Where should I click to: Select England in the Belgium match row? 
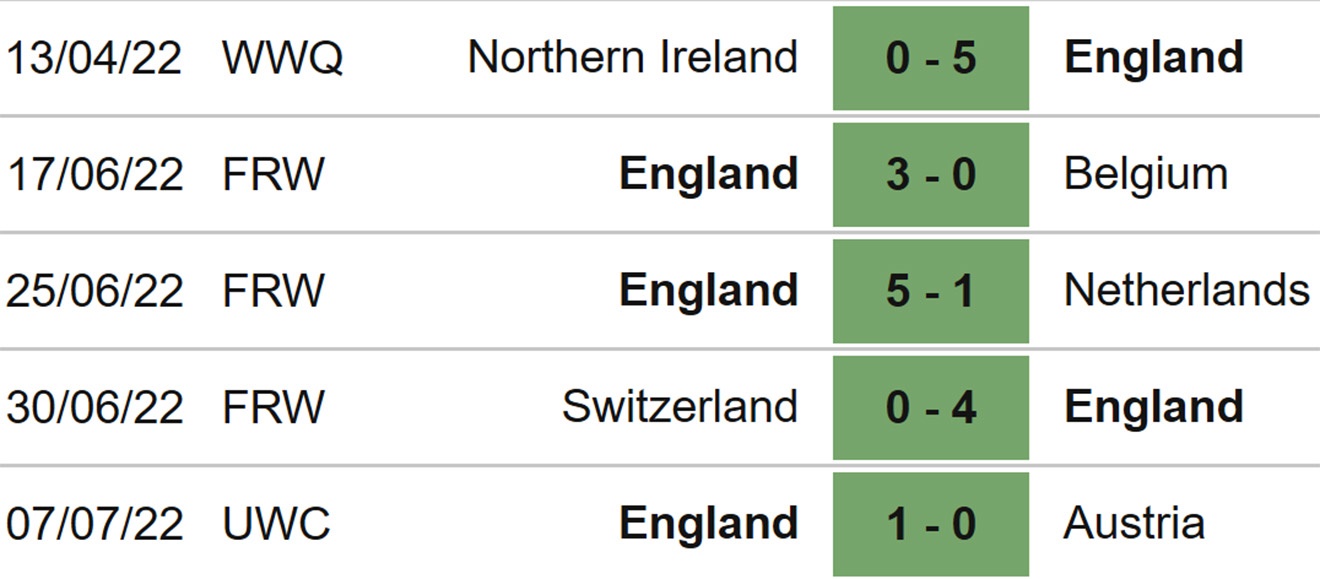[709, 175]
